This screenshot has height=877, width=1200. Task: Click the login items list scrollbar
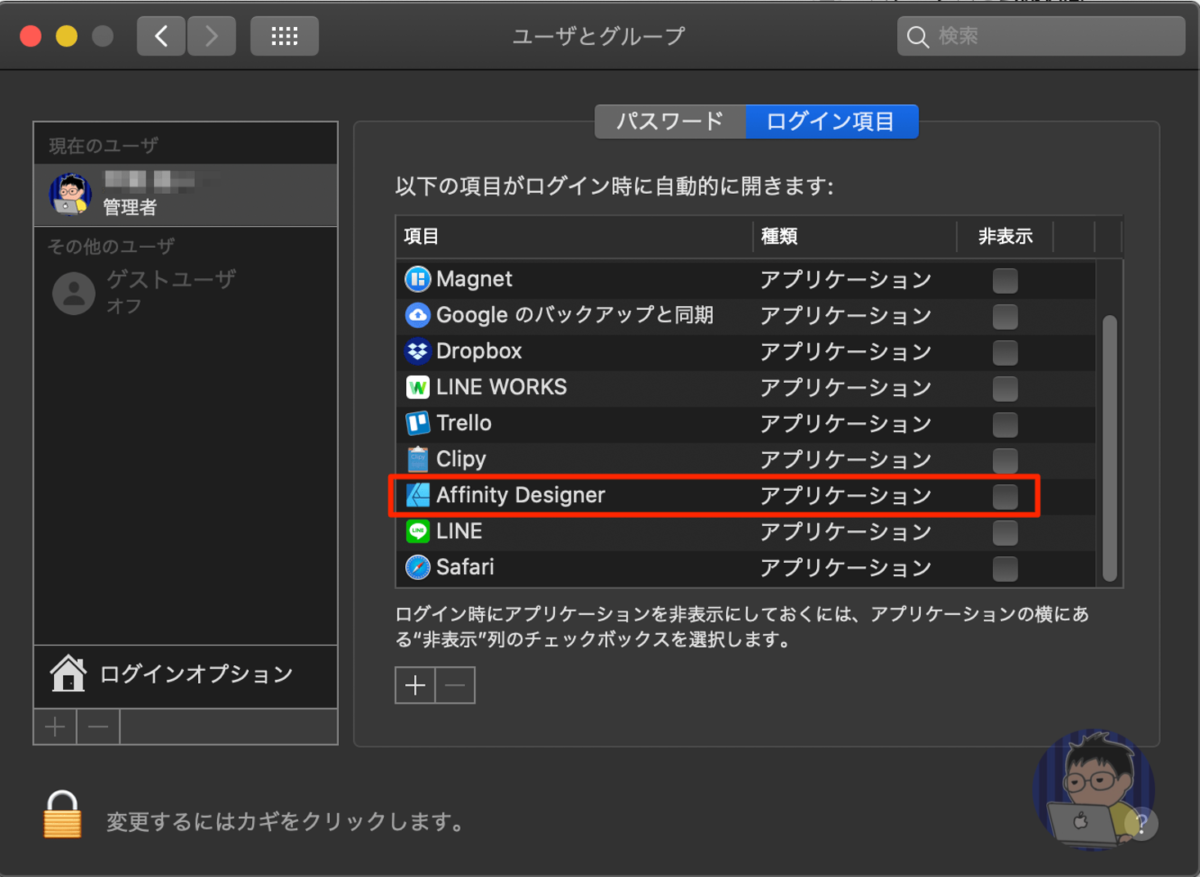(1109, 448)
